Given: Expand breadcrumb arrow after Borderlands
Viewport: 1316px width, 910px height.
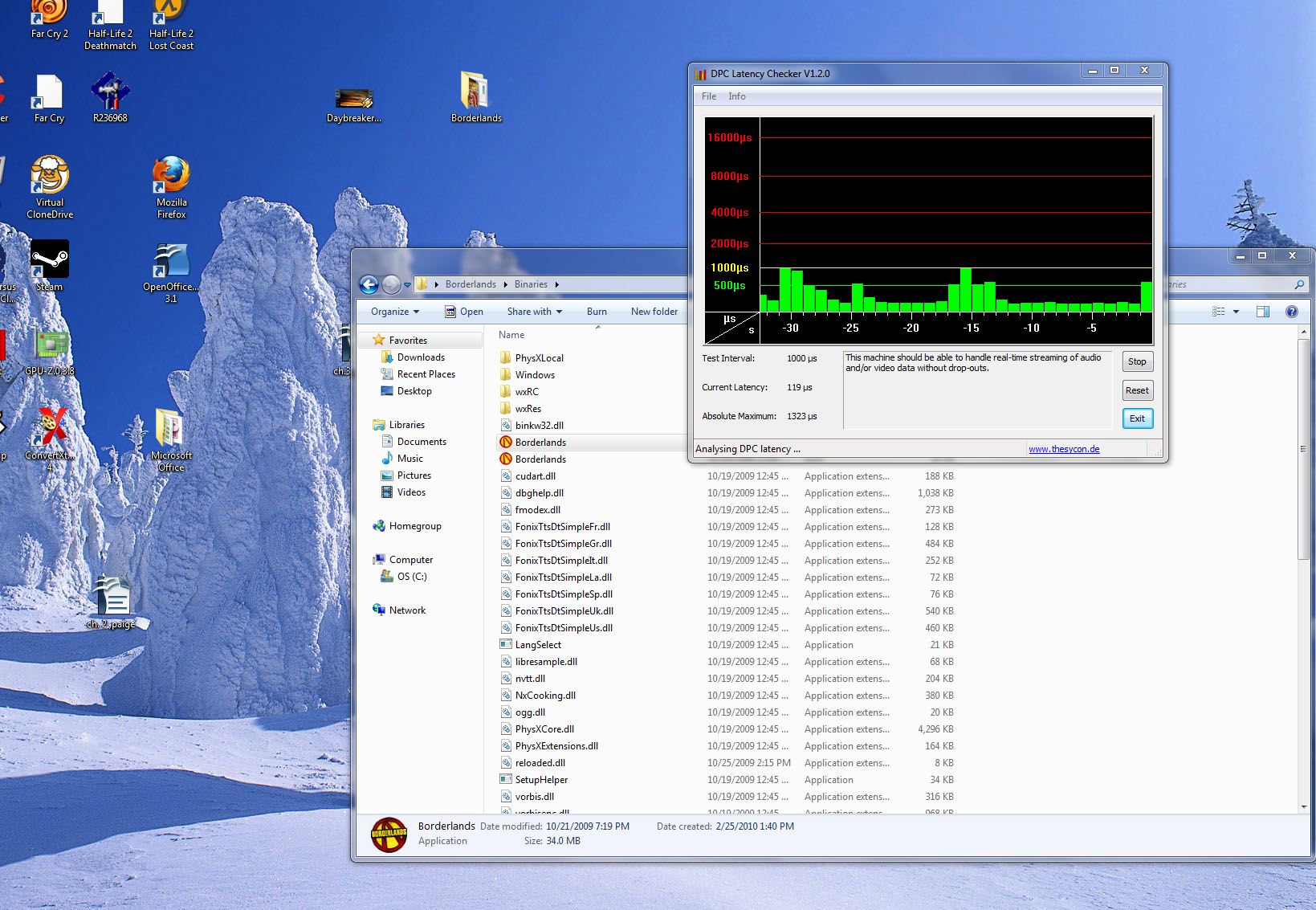Looking at the screenshot, I should [x=505, y=284].
